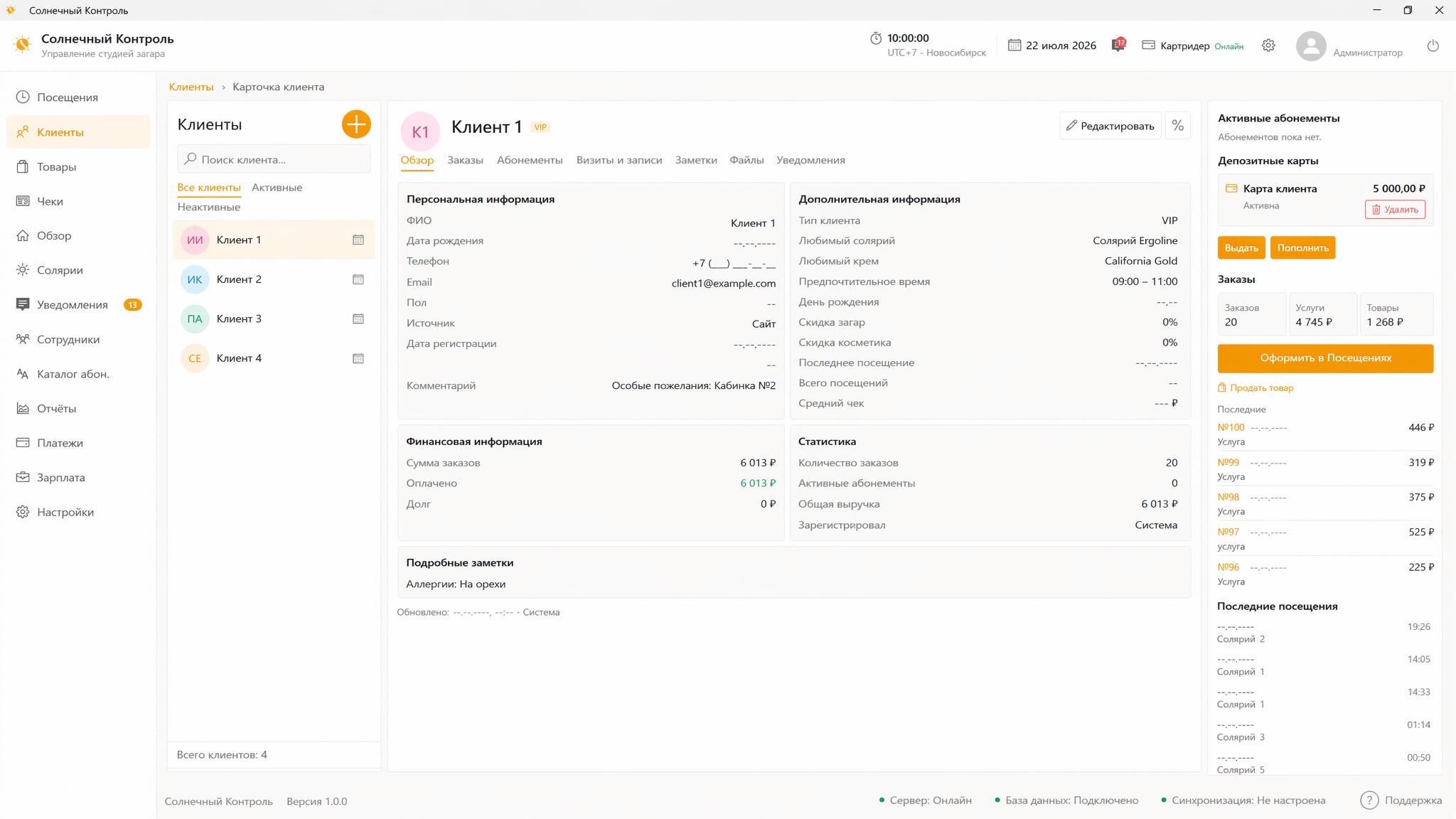The width and height of the screenshot is (1456, 819).
Task: Open the calendar icon for Клиент 3
Action: 358,318
